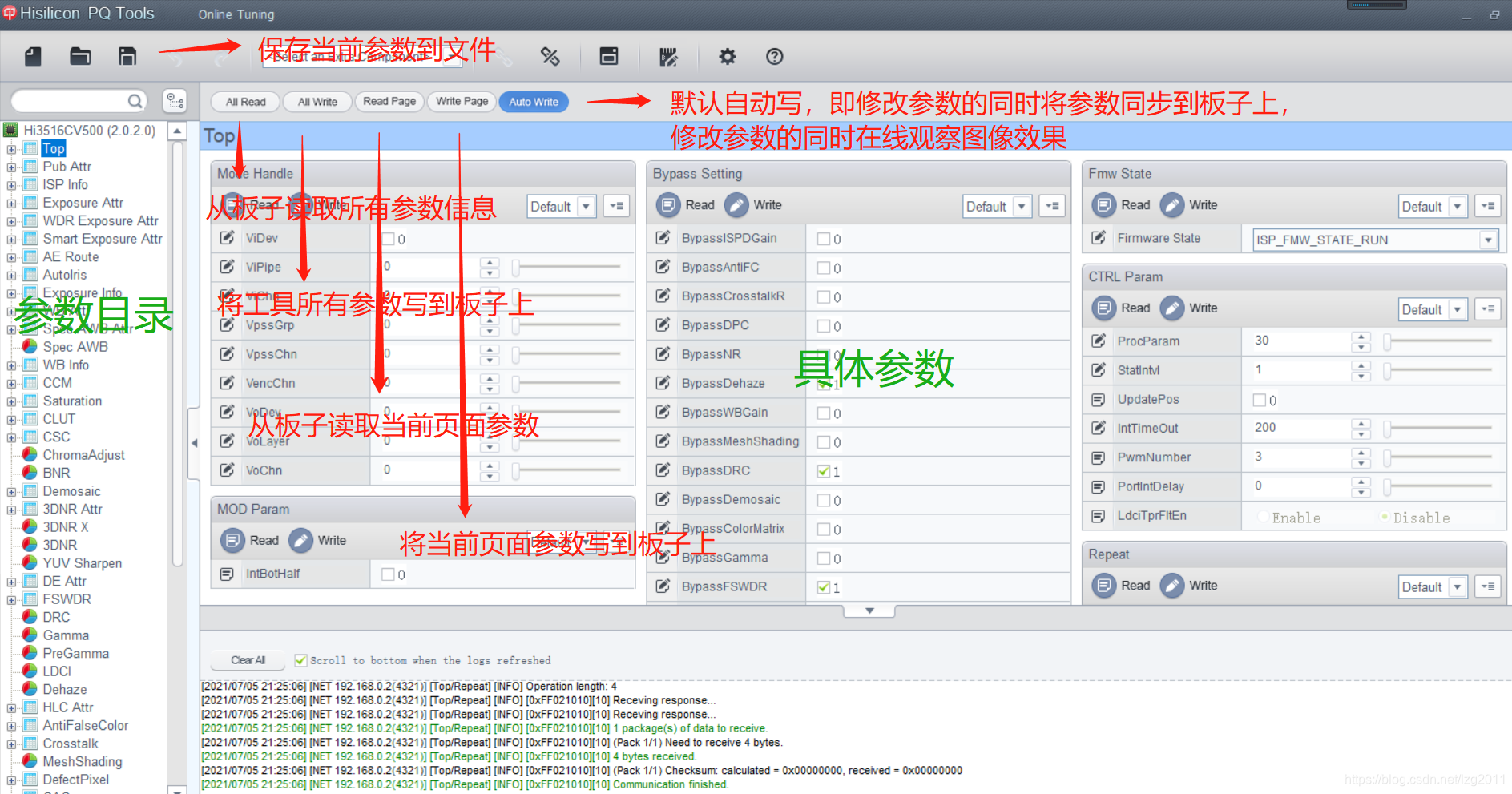This screenshot has width=1512, height=794.
Task: Click the new file toolbar icon
Action: pos(33,56)
